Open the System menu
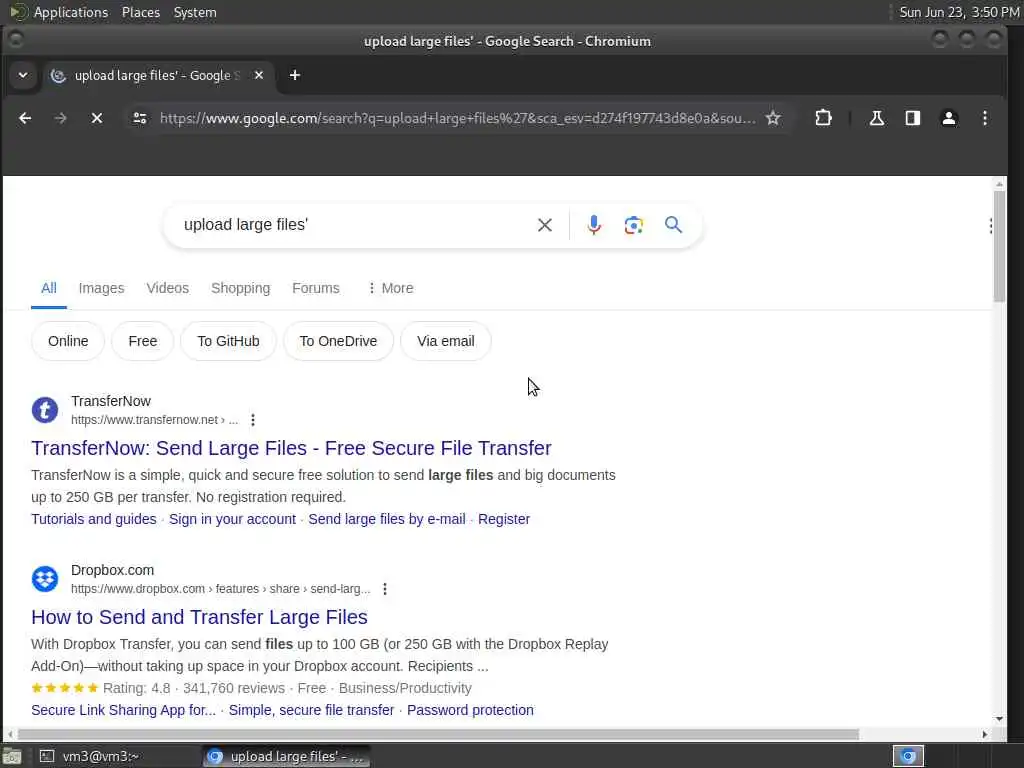The width and height of the screenshot is (1024, 768). click(x=195, y=12)
